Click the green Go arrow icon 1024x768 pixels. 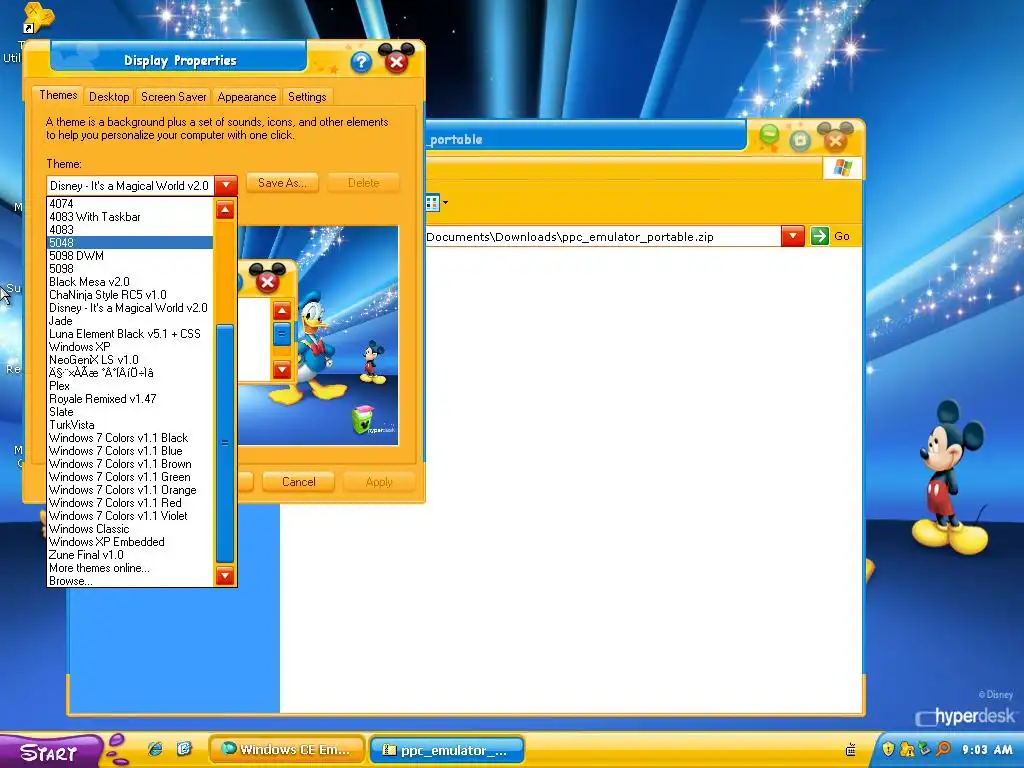819,236
